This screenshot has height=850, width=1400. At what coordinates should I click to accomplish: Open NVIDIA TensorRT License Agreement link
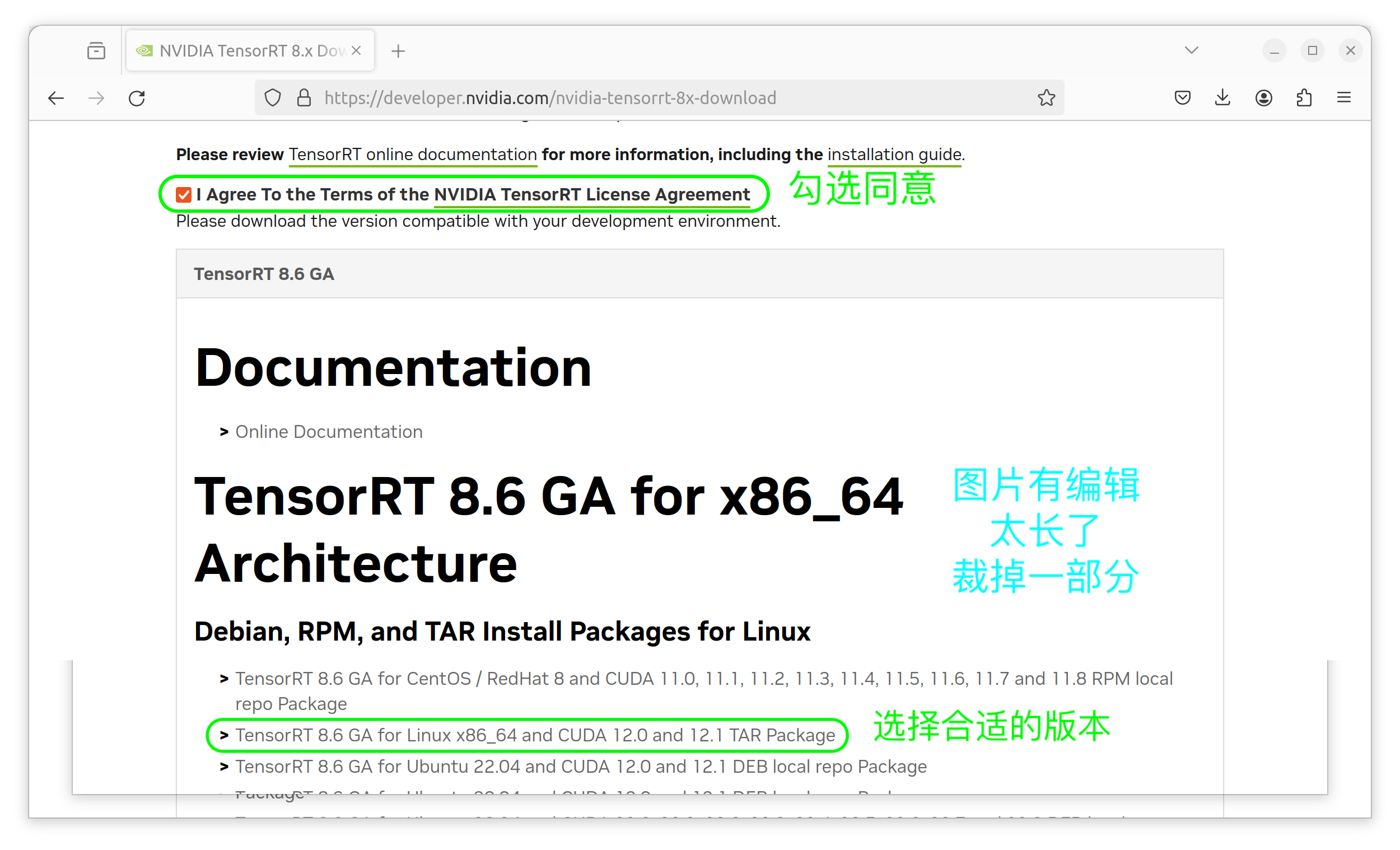pyautogui.click(x=592, y=194)
